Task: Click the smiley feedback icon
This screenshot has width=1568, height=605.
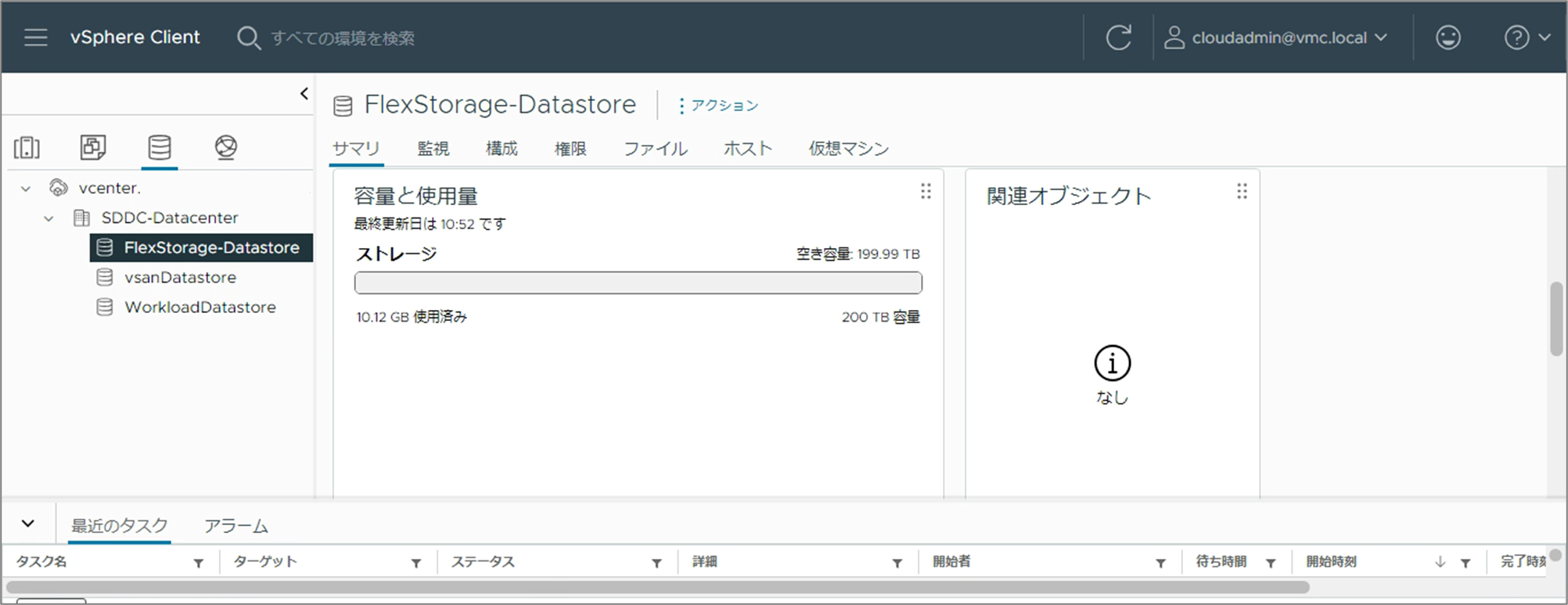Action: pyautogui.click(x=1448, y=38)
